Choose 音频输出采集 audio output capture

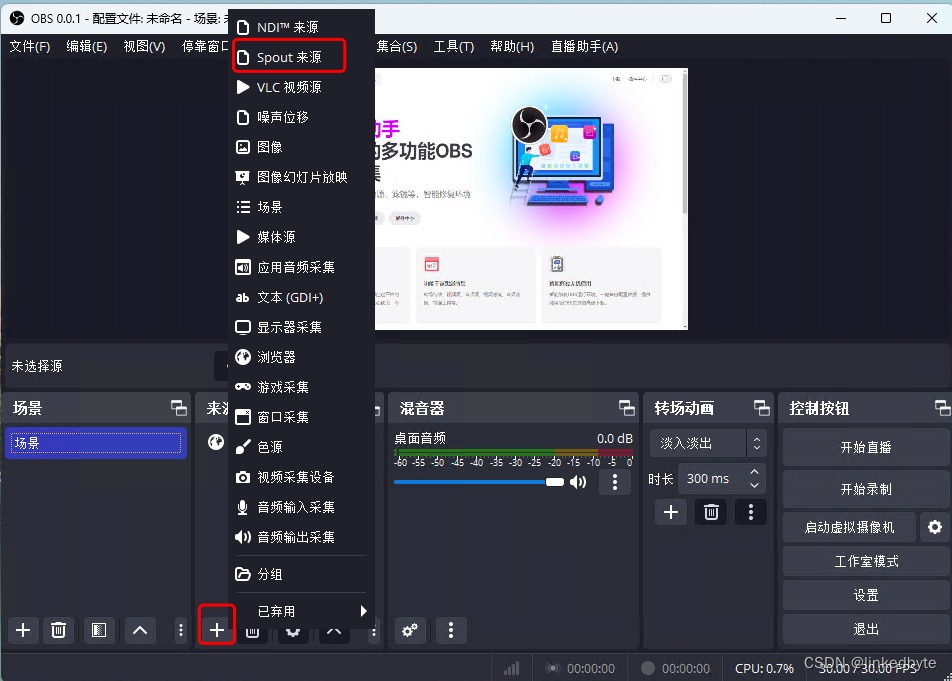[301, 537]
